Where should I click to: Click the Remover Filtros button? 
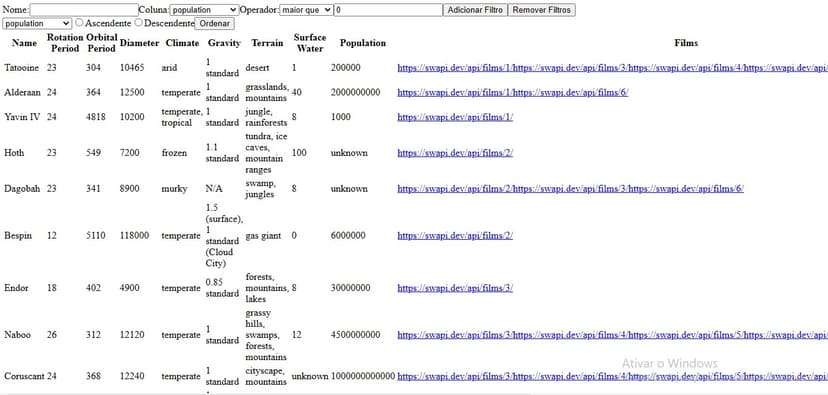541,10
